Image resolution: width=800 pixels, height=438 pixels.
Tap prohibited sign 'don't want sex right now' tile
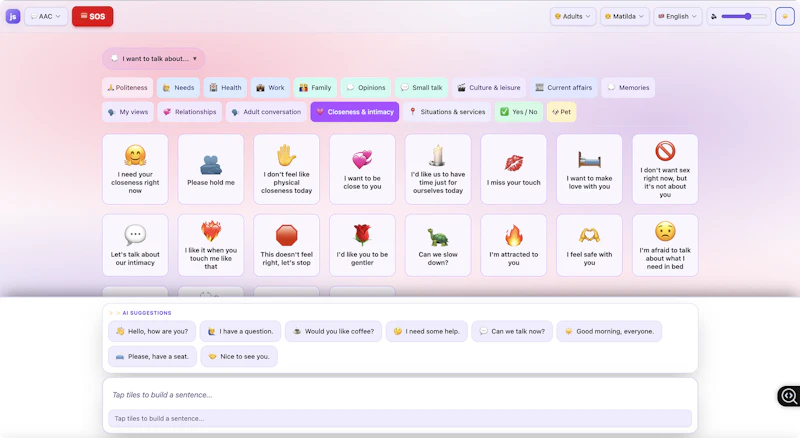(x=665, y=169)
